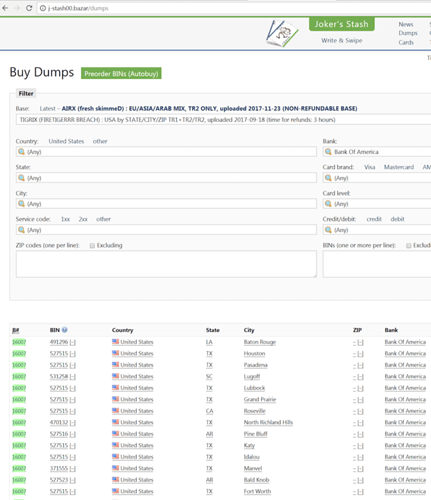The image size is (431, 500).
Task: Select the Mastercard card brand link
Action: (x=399, y=167)
